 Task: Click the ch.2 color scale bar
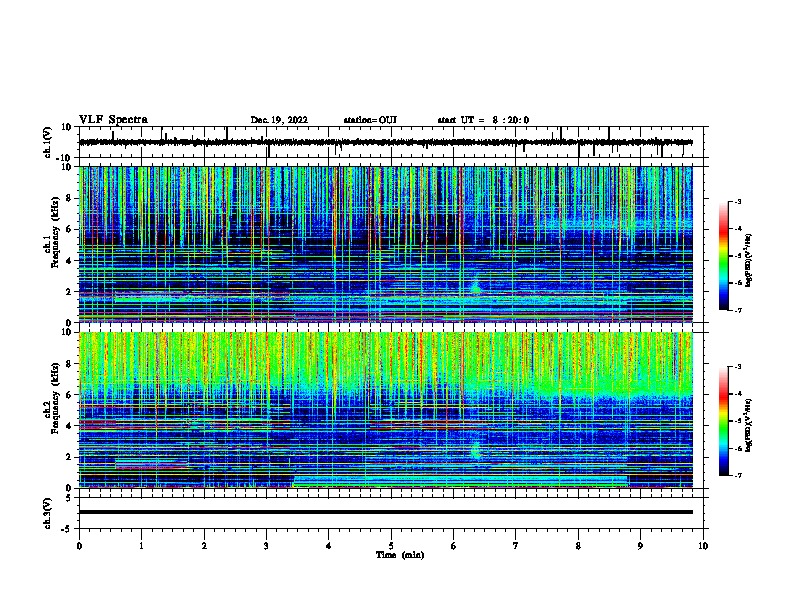click(x=724, y=421)
